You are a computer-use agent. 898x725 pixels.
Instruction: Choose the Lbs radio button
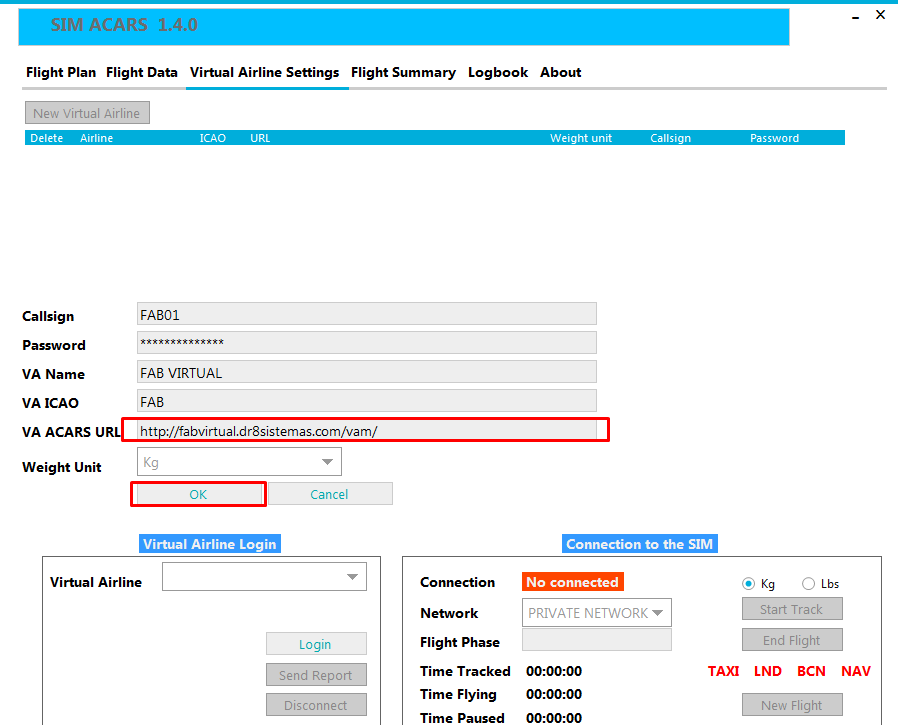tap(808, 584)
